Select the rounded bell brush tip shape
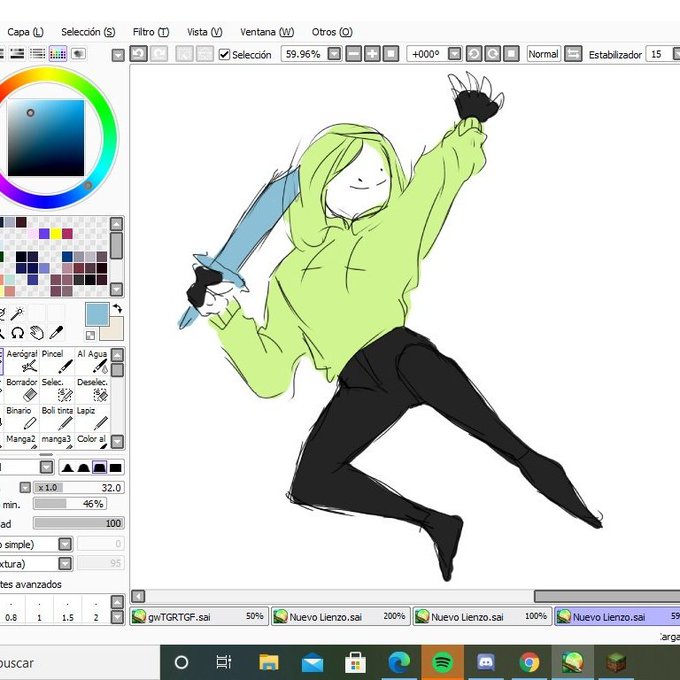This screenshot has width=680, height=680. coord(83,468)
